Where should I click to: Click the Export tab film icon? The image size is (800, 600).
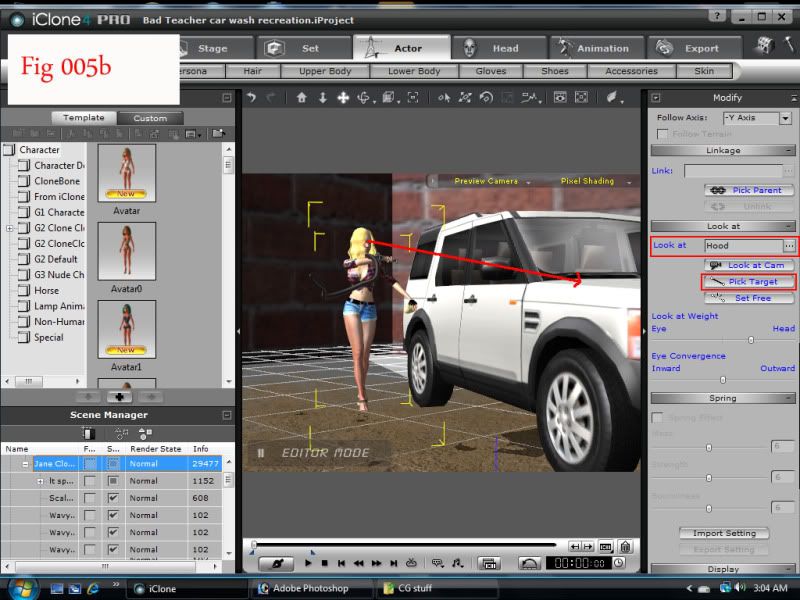point(663,48)
